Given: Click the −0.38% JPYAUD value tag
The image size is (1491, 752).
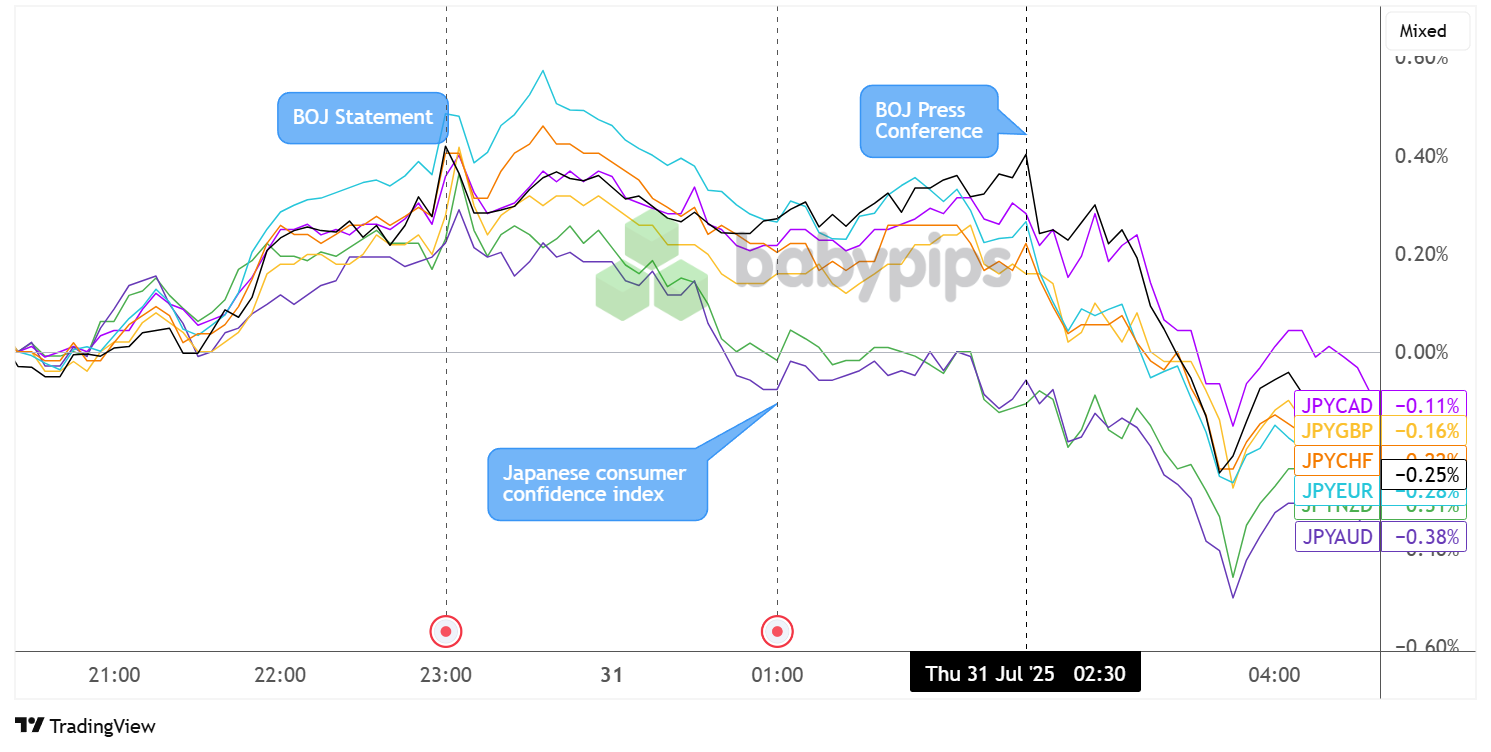Looking at the screenshot, I should (1423, 537).
